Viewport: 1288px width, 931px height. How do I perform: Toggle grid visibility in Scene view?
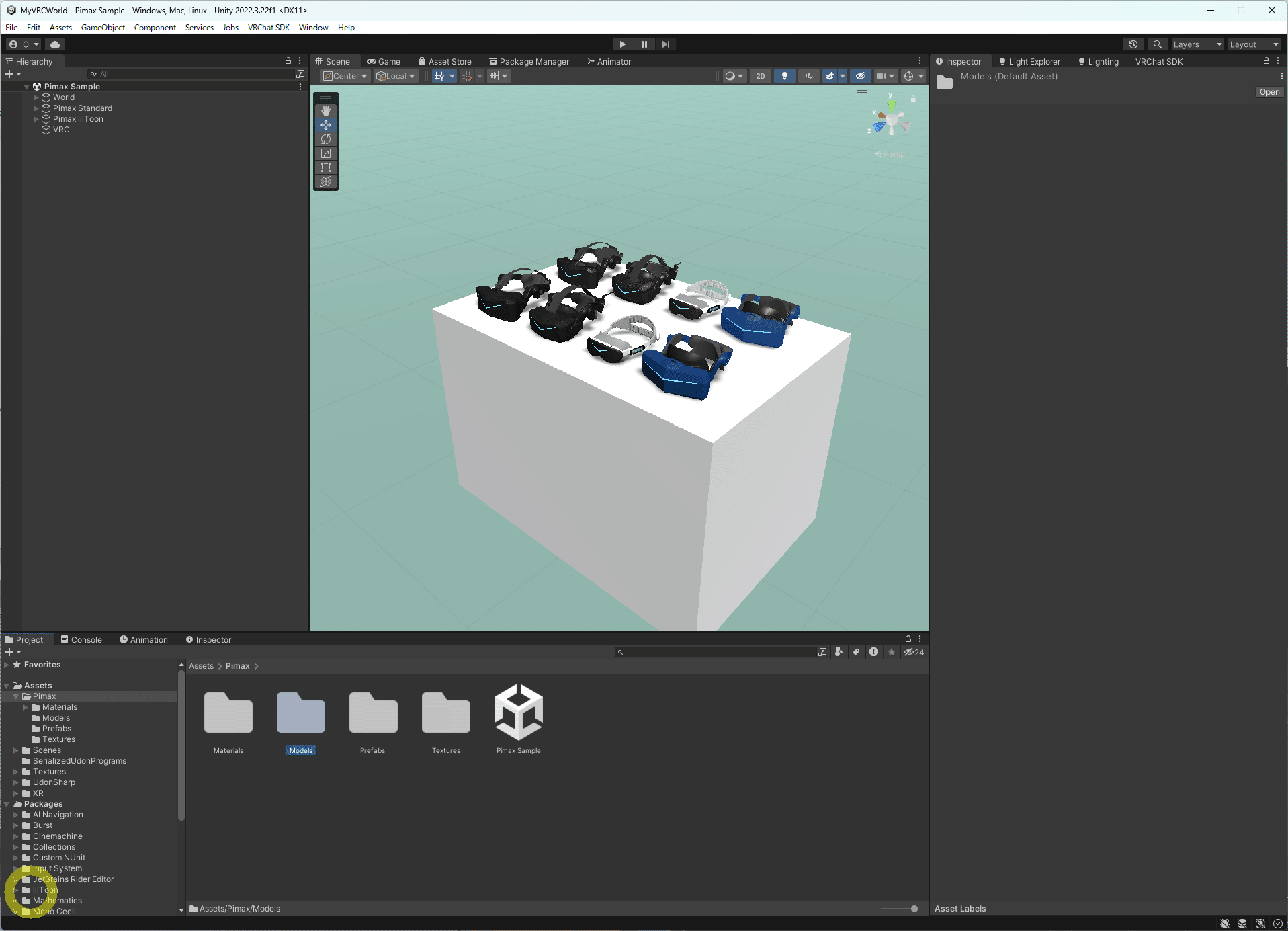click(439, 76)
